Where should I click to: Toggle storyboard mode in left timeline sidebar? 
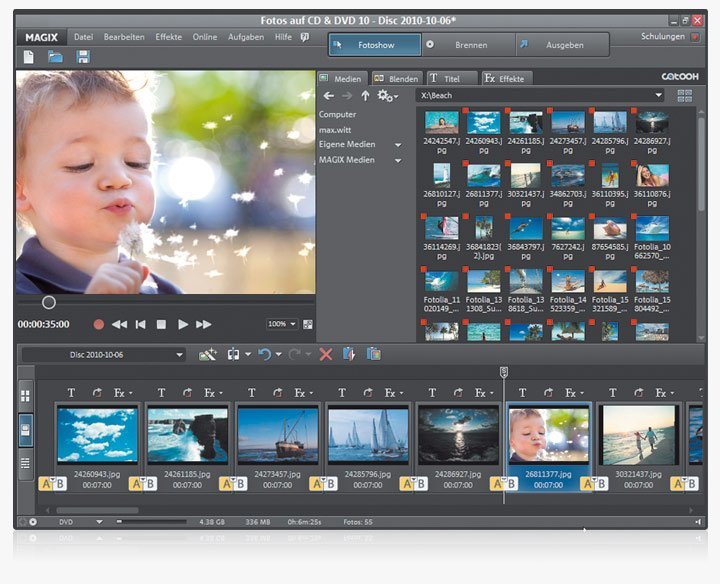pos(26,430)
